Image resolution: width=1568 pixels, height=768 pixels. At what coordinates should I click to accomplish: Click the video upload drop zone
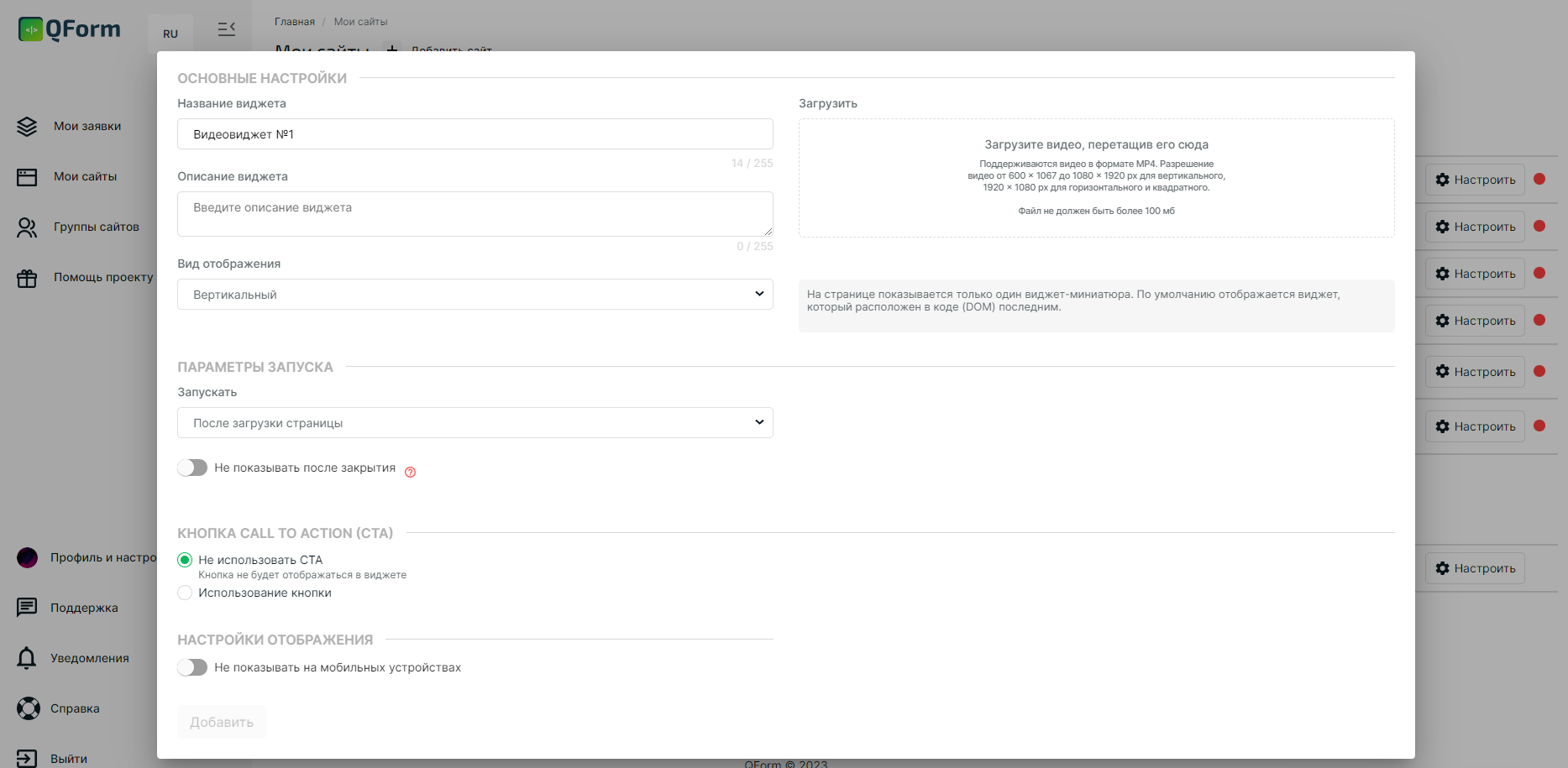tap(1097, 178)
